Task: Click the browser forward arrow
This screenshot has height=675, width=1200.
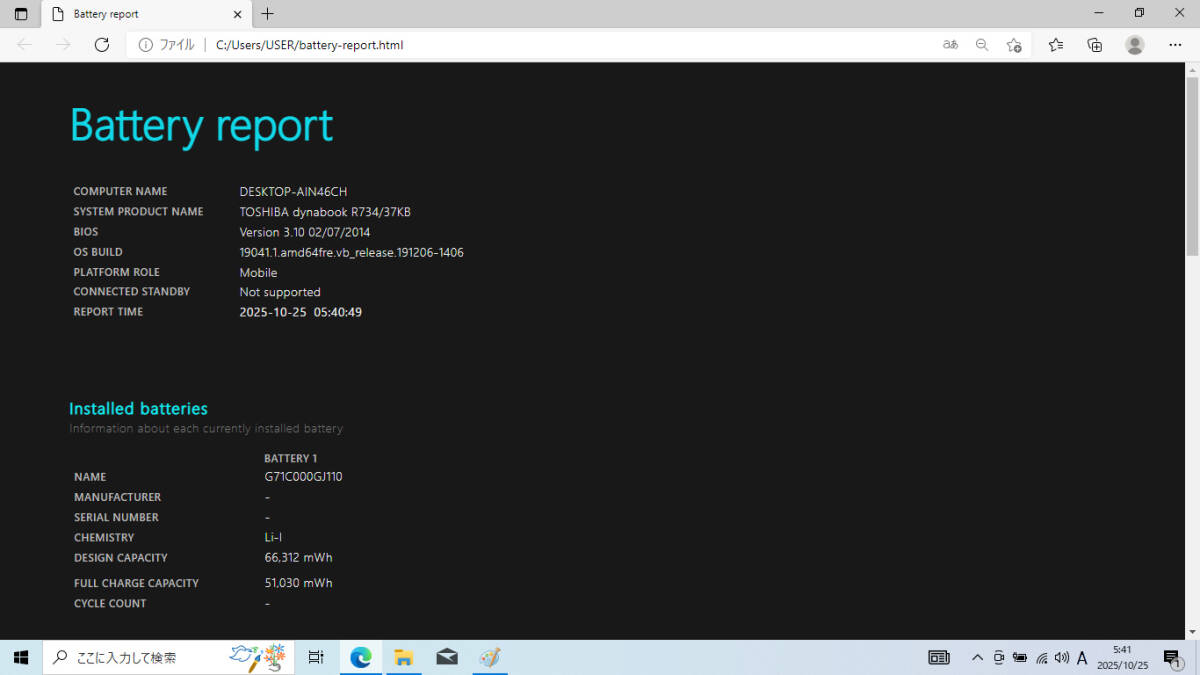Action: coord(63,45)
